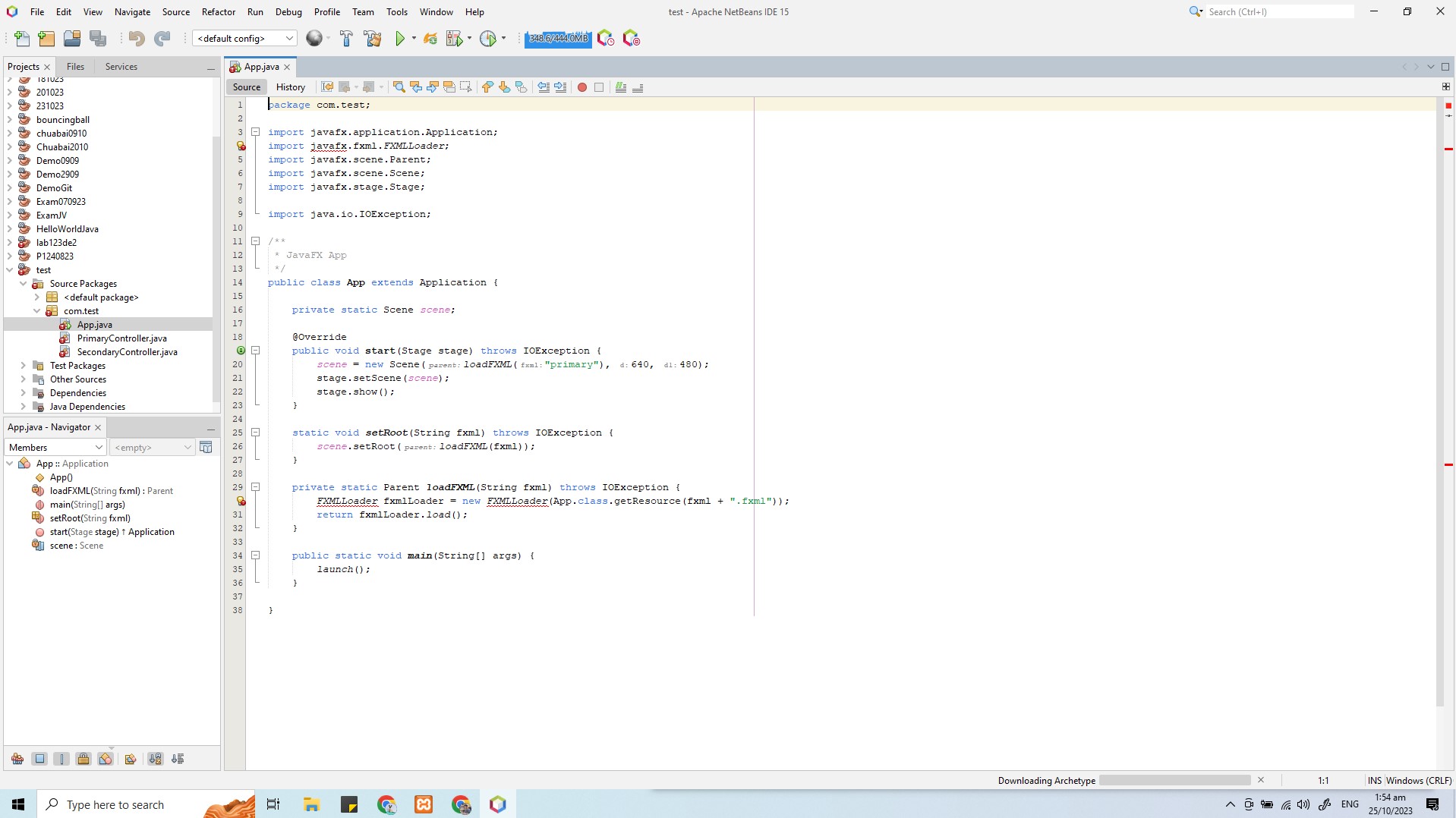Image resolution: width=1456 pixels, height=818 pixels.
Task: Click the Build Project hammer icon
Action: click(x=346, y=39)
